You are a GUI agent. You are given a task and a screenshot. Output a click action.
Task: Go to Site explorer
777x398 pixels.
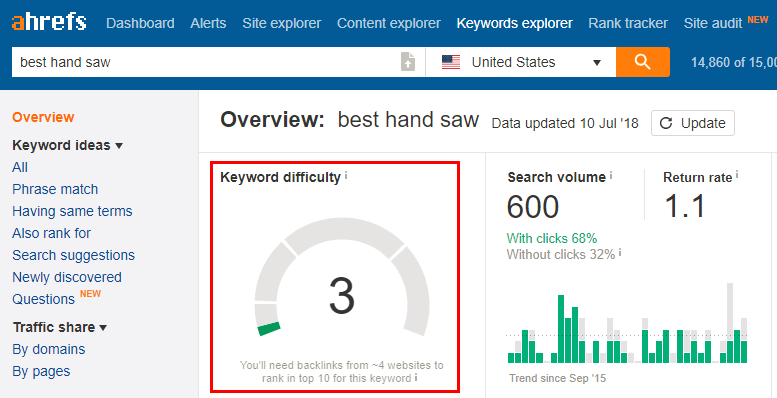[281, 23]
